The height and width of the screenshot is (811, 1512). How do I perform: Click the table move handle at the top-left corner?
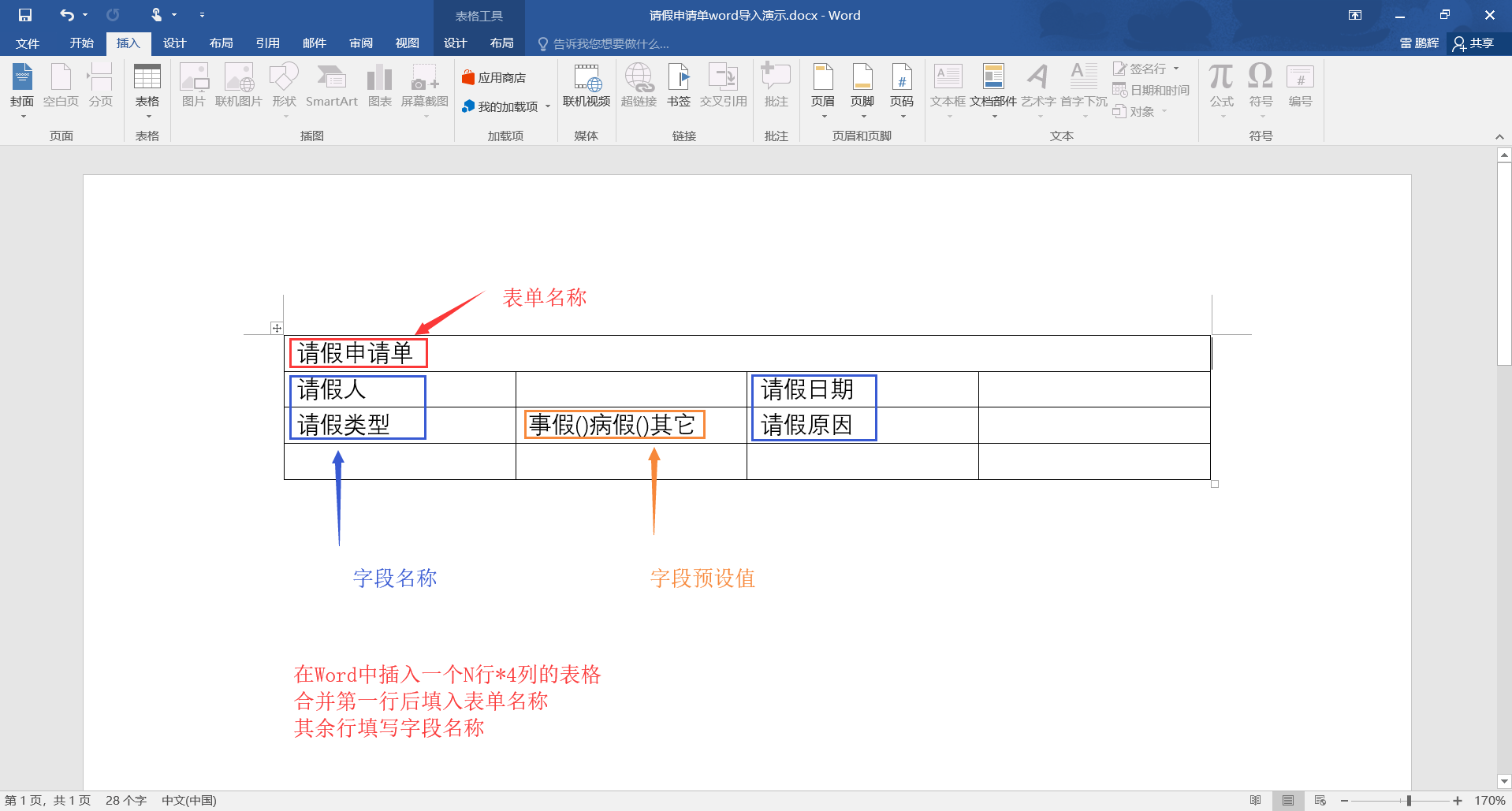[x=277, y=328]
